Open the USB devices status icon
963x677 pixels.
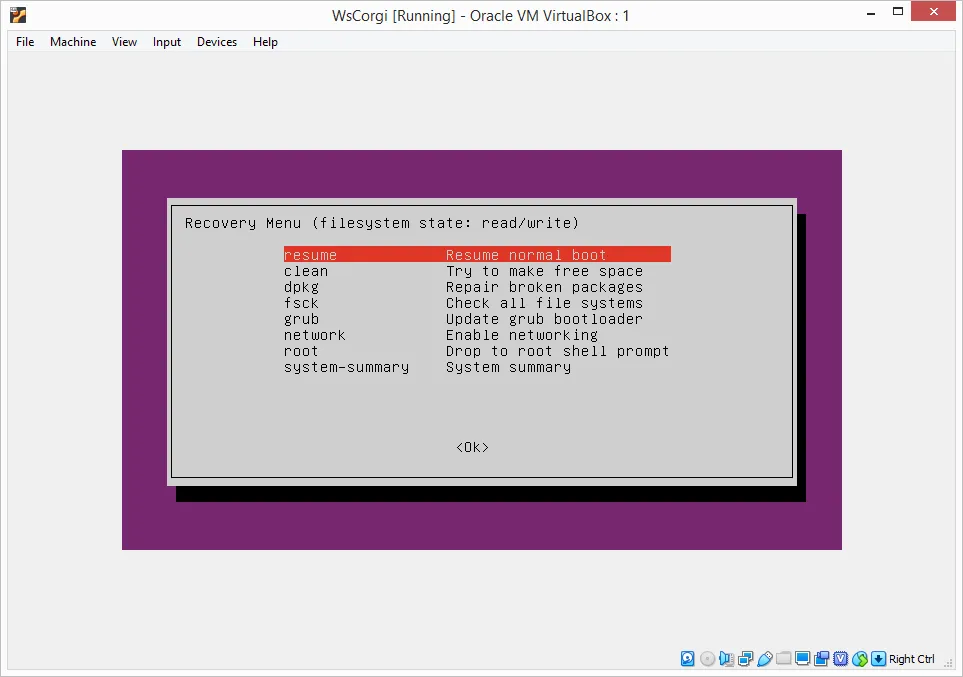click(765, 659)
